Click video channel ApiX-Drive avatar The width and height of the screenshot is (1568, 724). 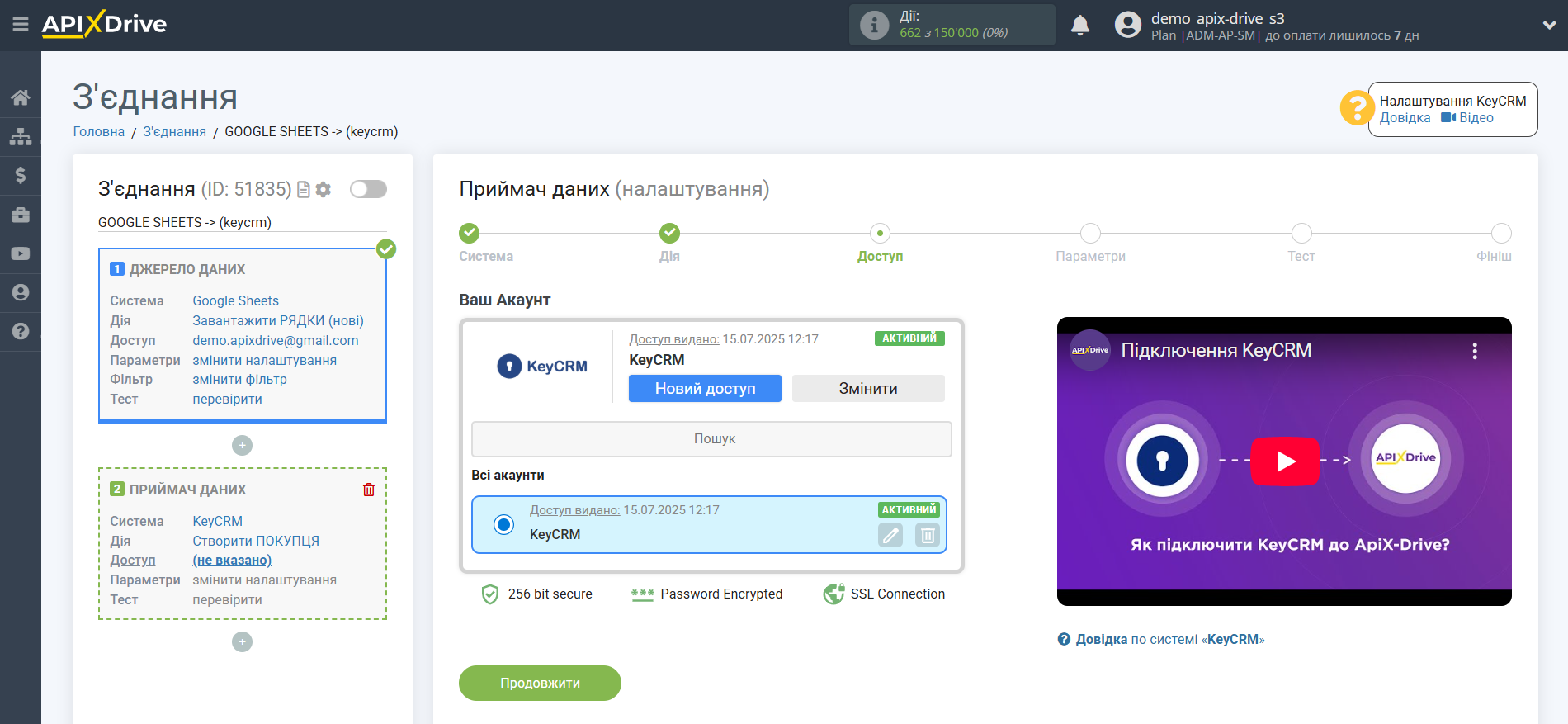point(1090,350)
